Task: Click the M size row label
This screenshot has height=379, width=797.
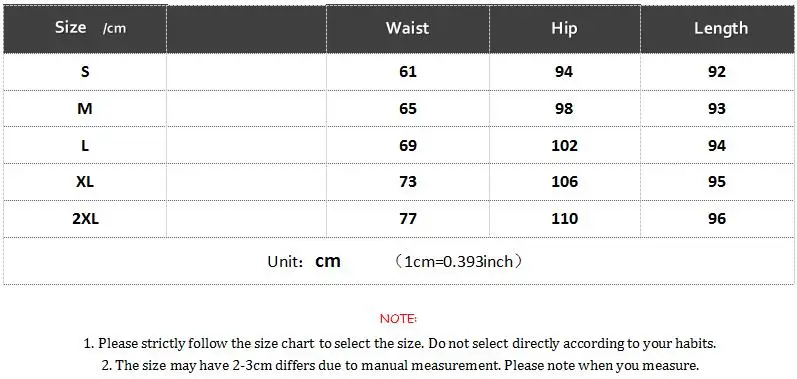Action: (x=85, y=109)
